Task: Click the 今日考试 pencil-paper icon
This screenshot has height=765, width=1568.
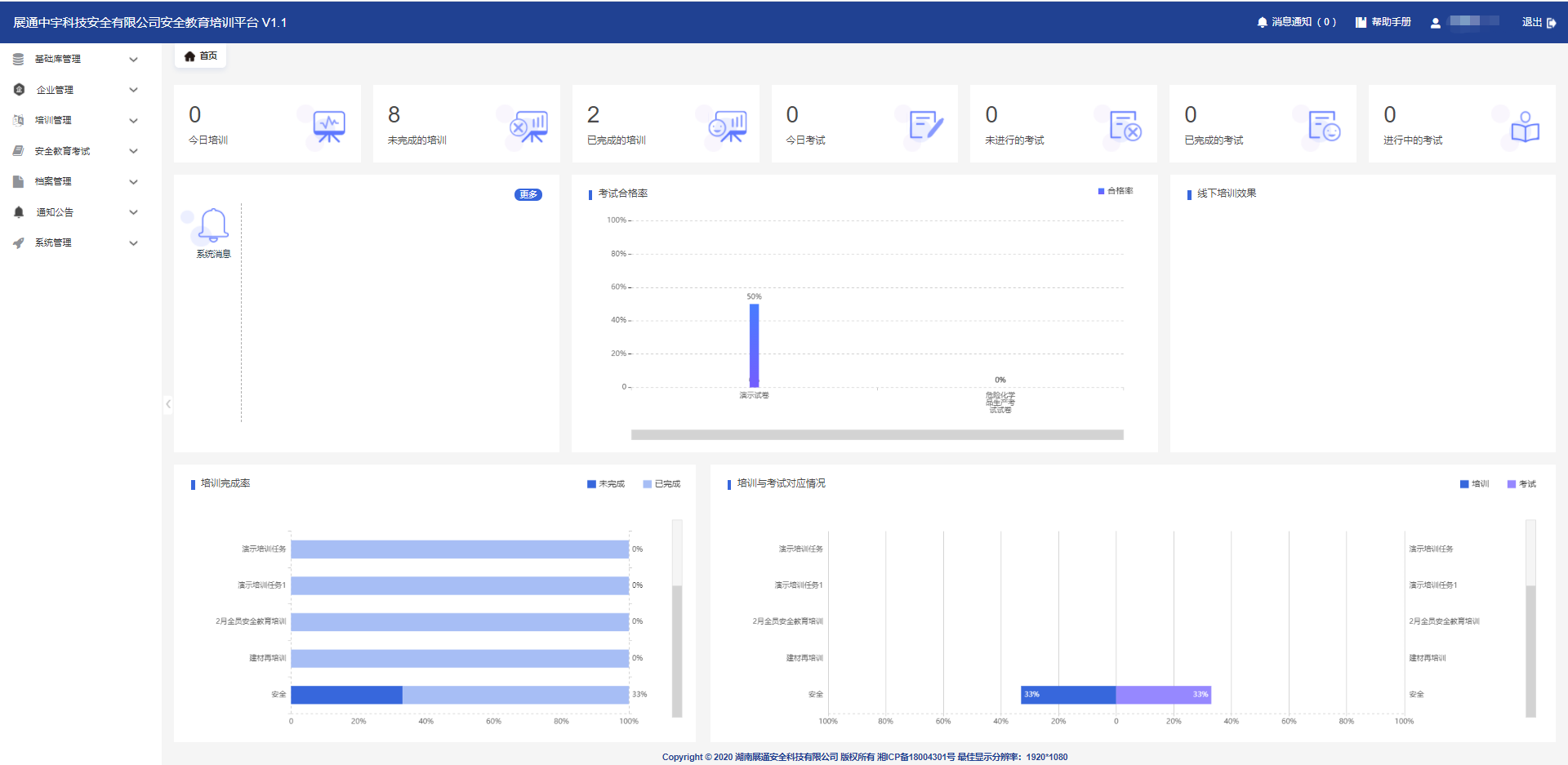Action: point(926,126)
